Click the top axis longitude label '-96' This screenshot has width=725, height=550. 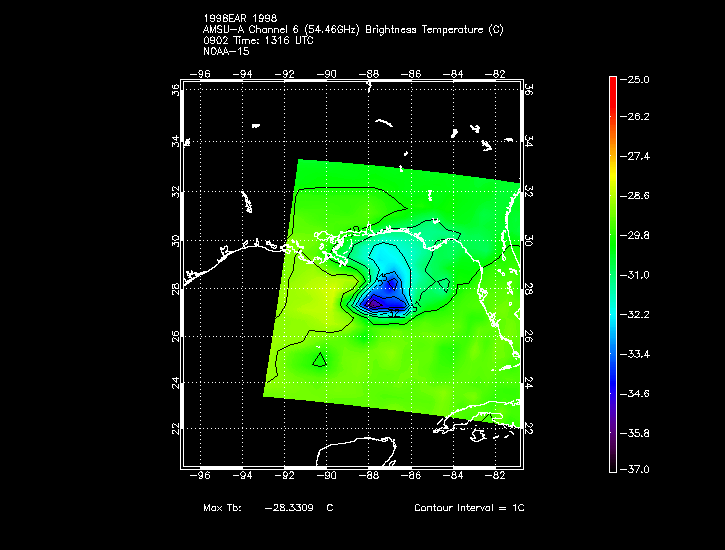(x=200, y=74)
